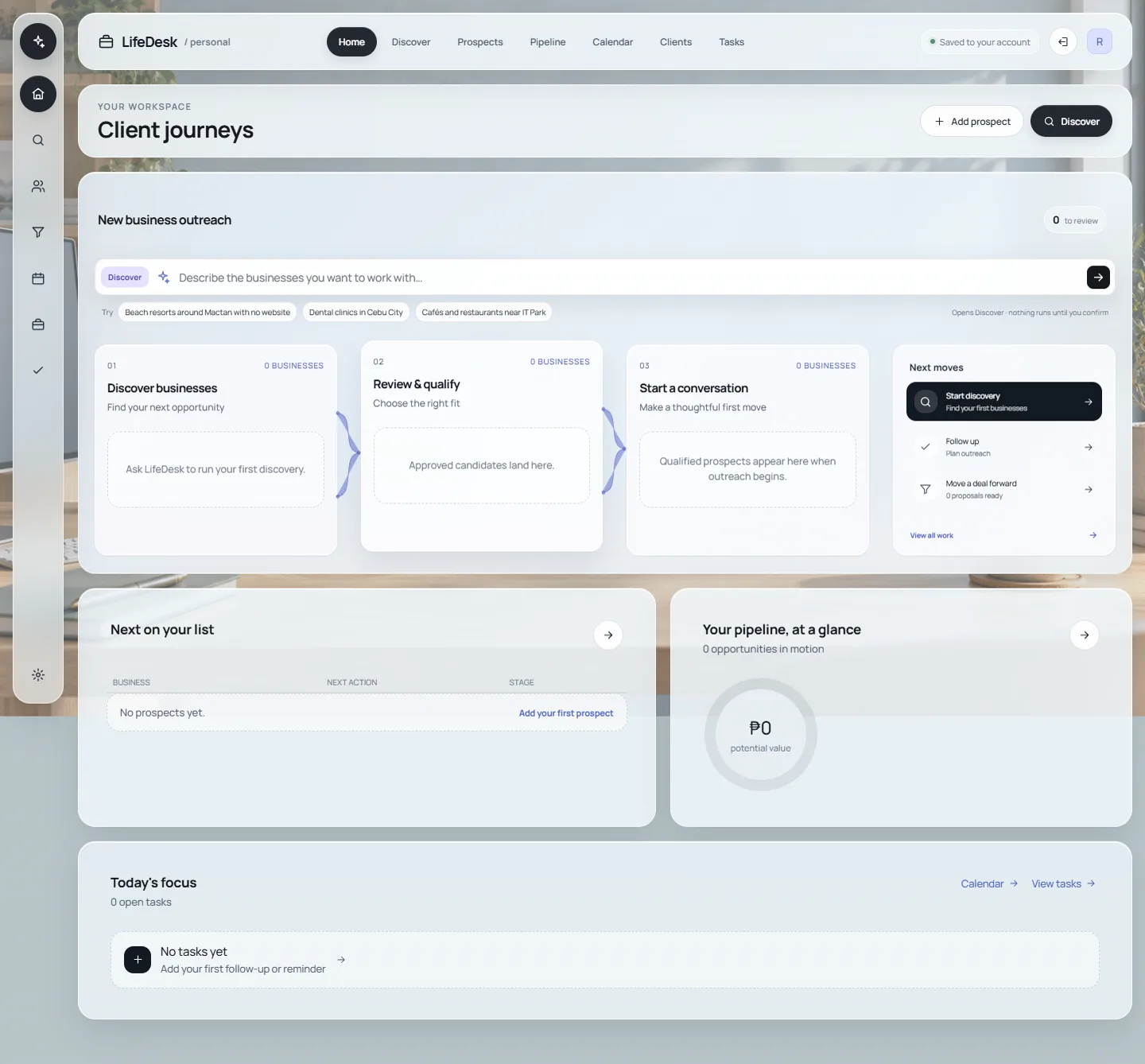Open the Clients tab

(x=676, y=42)
